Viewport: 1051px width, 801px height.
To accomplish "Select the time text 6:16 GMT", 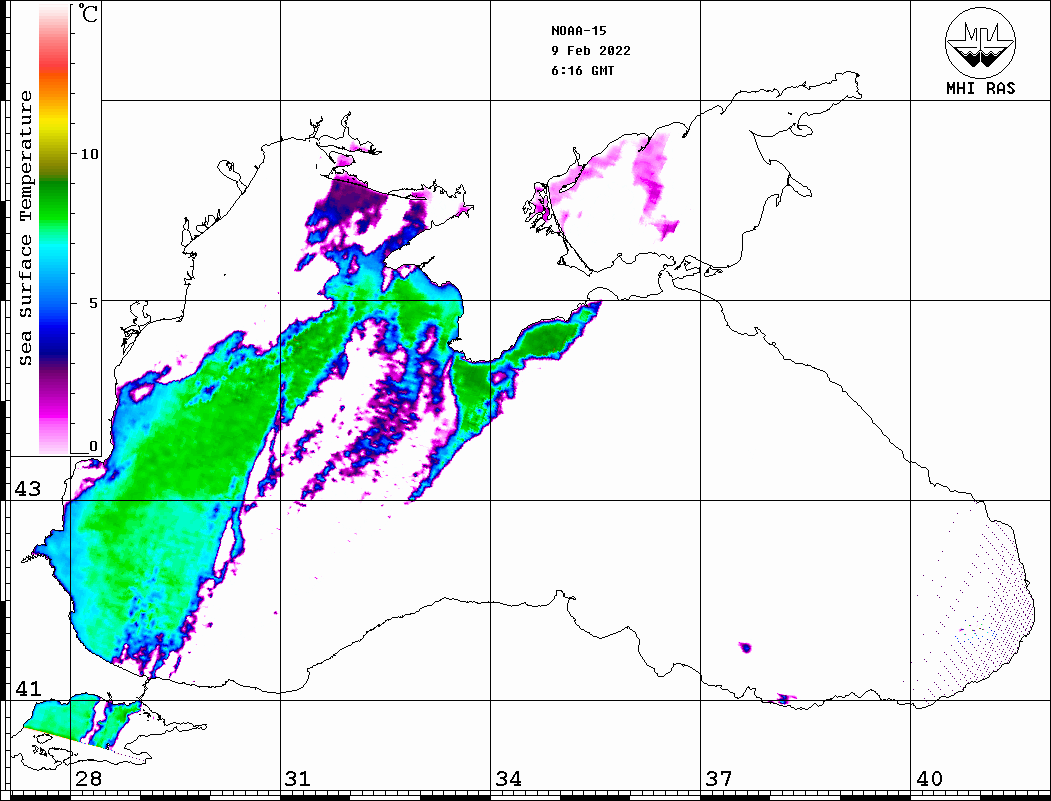I will pyautogui.click(x=582, y=71).
